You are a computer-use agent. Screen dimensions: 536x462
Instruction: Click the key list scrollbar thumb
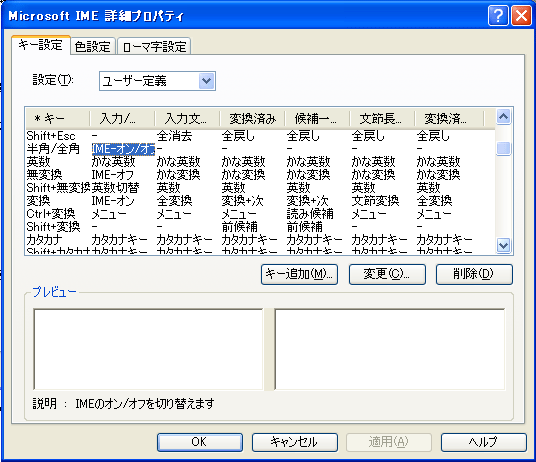504,149
